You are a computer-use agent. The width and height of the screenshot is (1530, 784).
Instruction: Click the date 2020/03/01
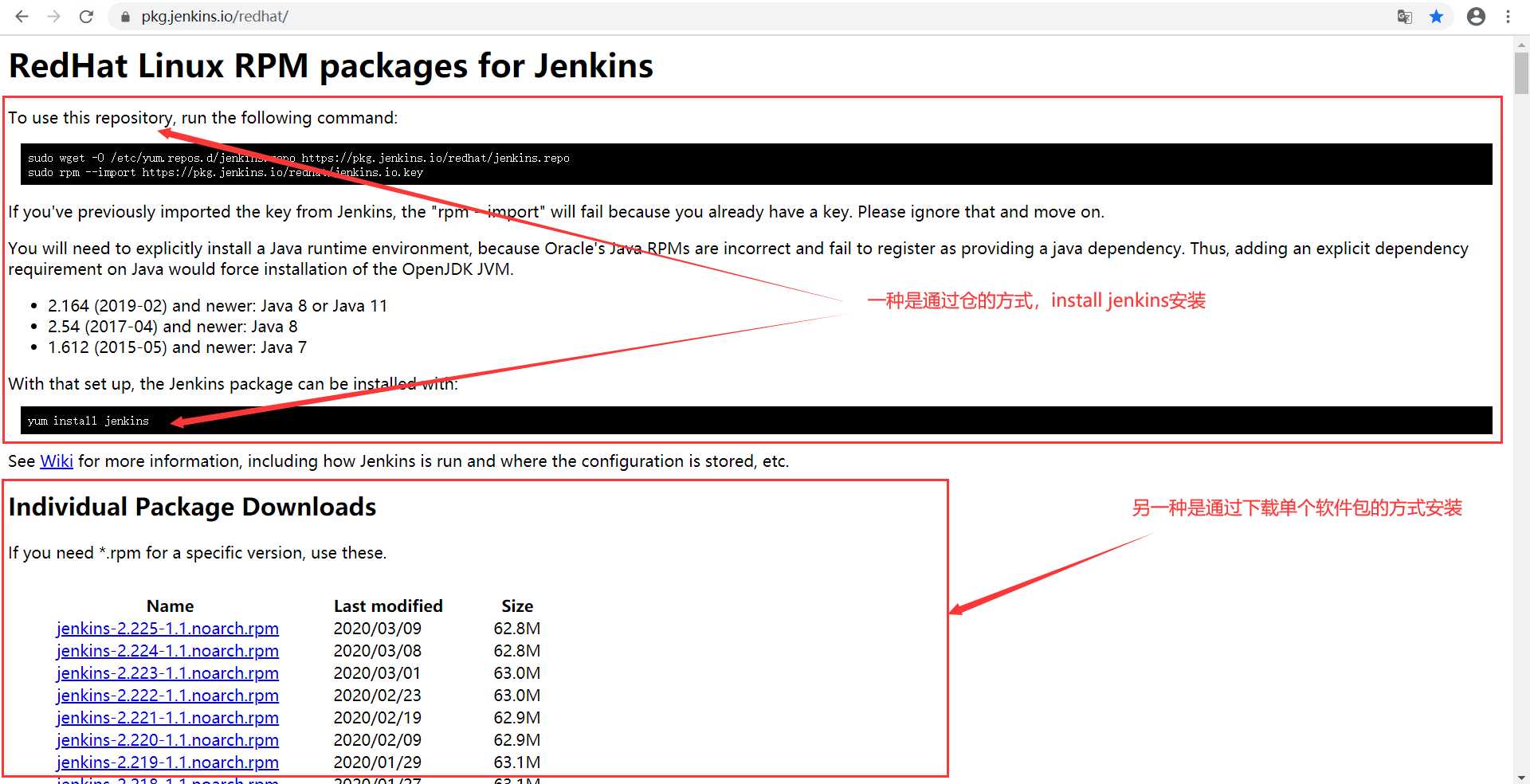378,673
